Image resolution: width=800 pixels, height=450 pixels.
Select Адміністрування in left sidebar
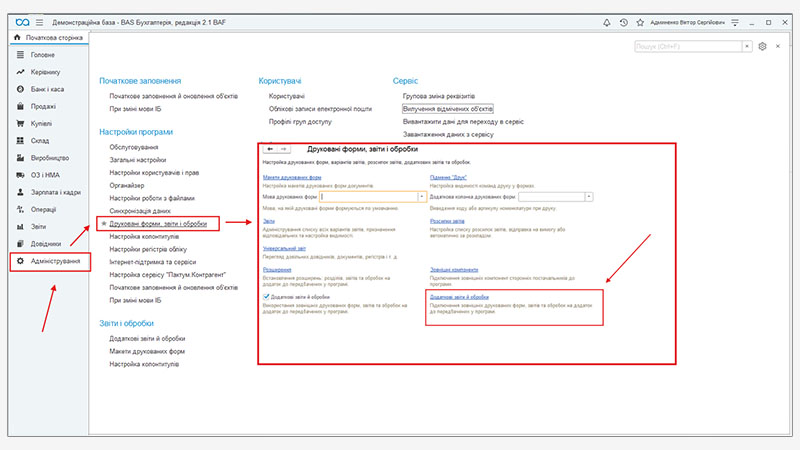click(55, 261)
